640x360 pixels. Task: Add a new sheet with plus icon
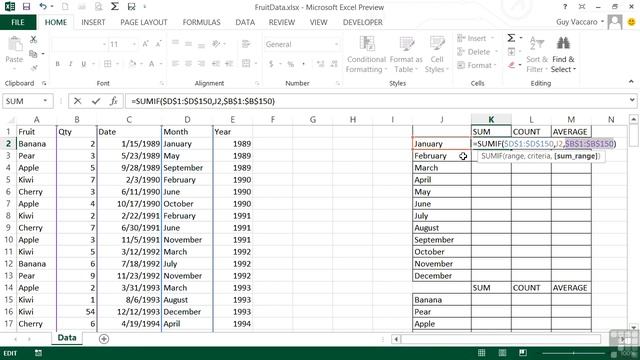[104, 338]
